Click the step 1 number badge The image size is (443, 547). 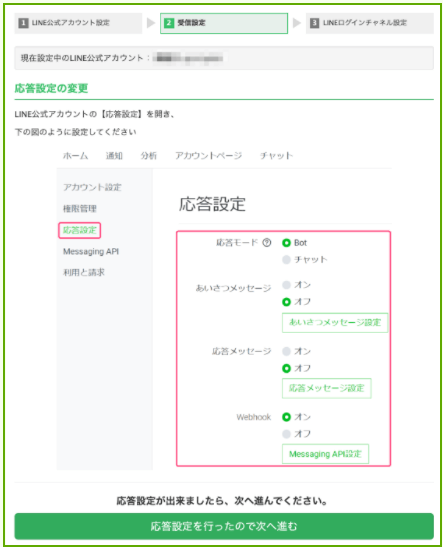(x=23, y=23)
